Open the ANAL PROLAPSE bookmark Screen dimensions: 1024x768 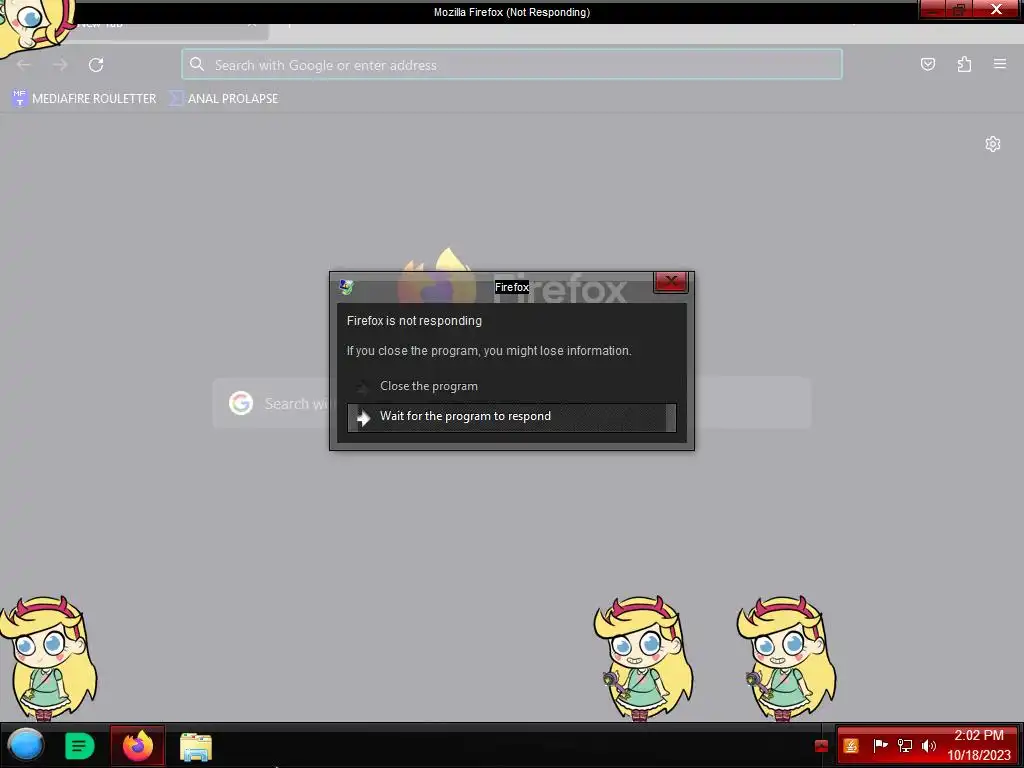[224, 99]
